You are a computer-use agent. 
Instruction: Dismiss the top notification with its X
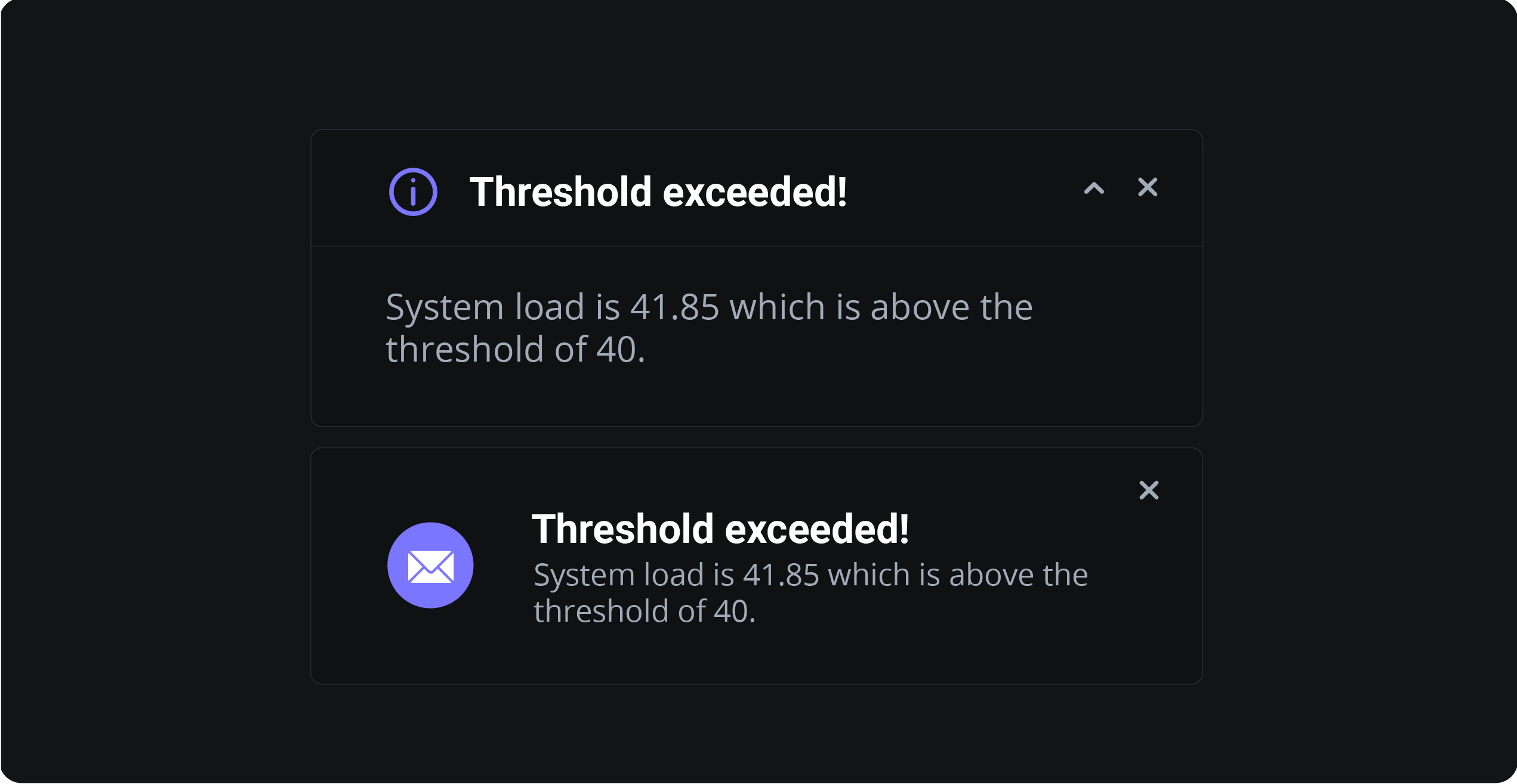(1147, 187)
